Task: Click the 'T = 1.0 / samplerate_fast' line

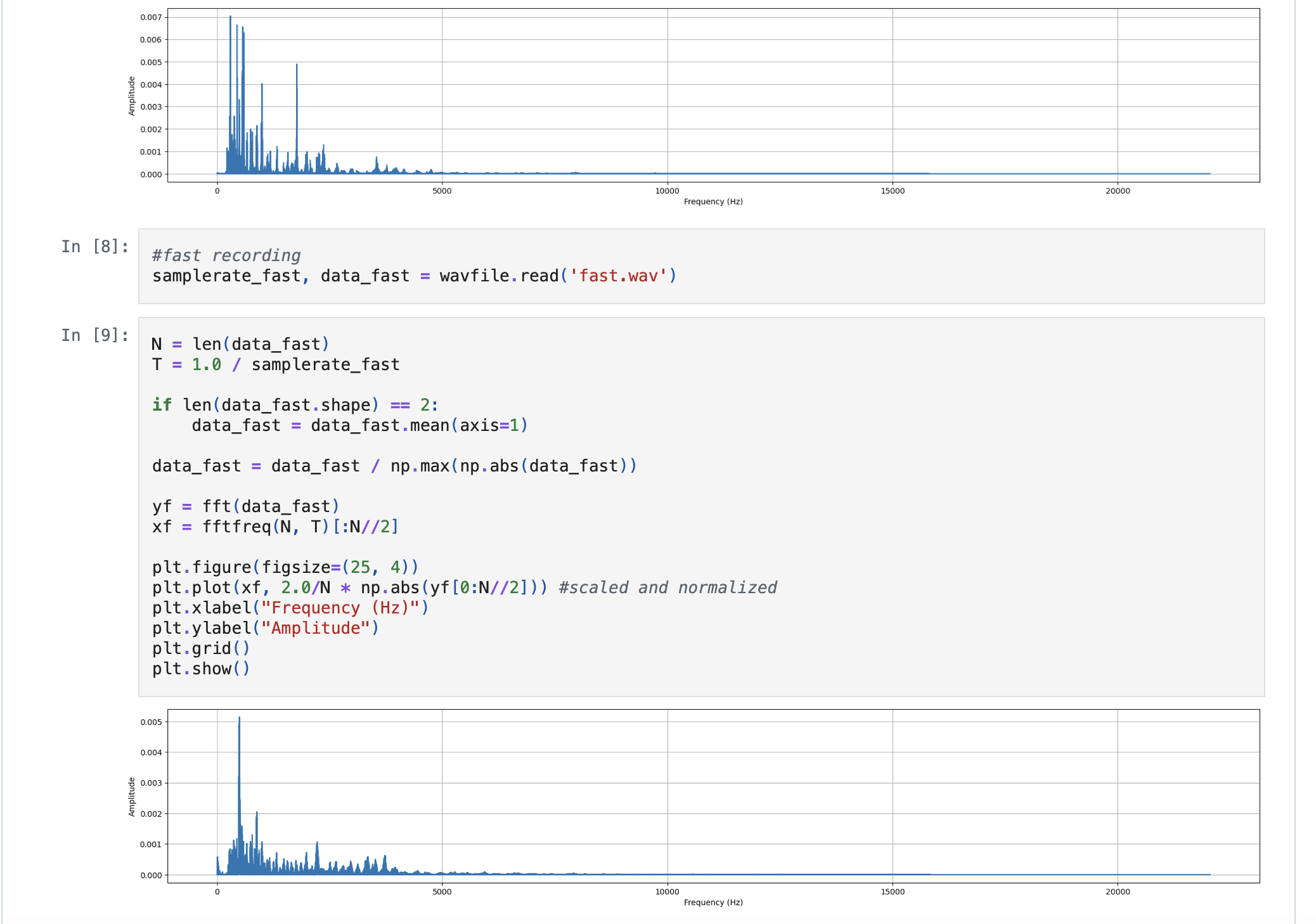Action: (x=276, y=364)
